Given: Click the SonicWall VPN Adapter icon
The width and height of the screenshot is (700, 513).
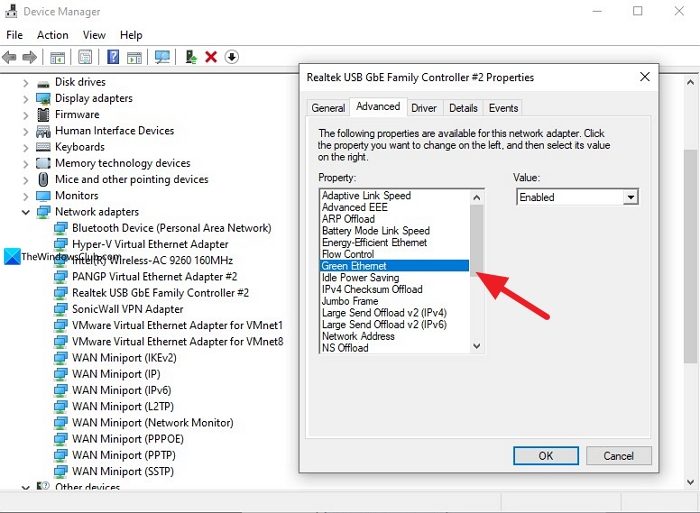Looking at the screenshot, I should tap(61, 309).
